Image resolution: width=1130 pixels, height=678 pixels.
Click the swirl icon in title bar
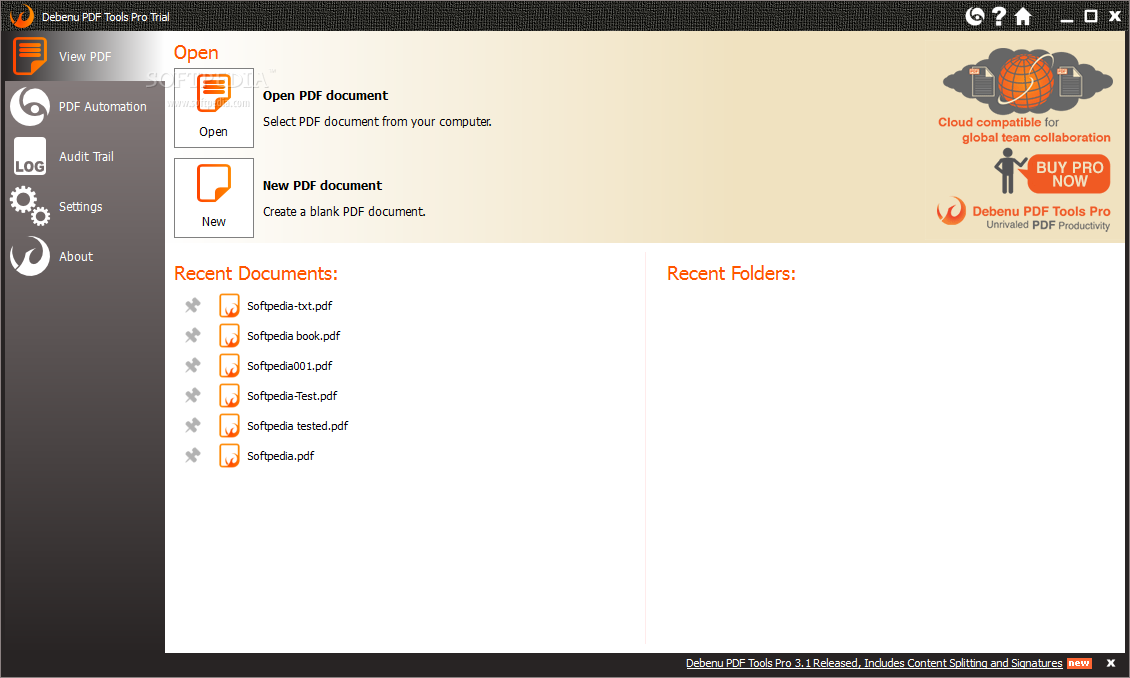tap(975, 16)
